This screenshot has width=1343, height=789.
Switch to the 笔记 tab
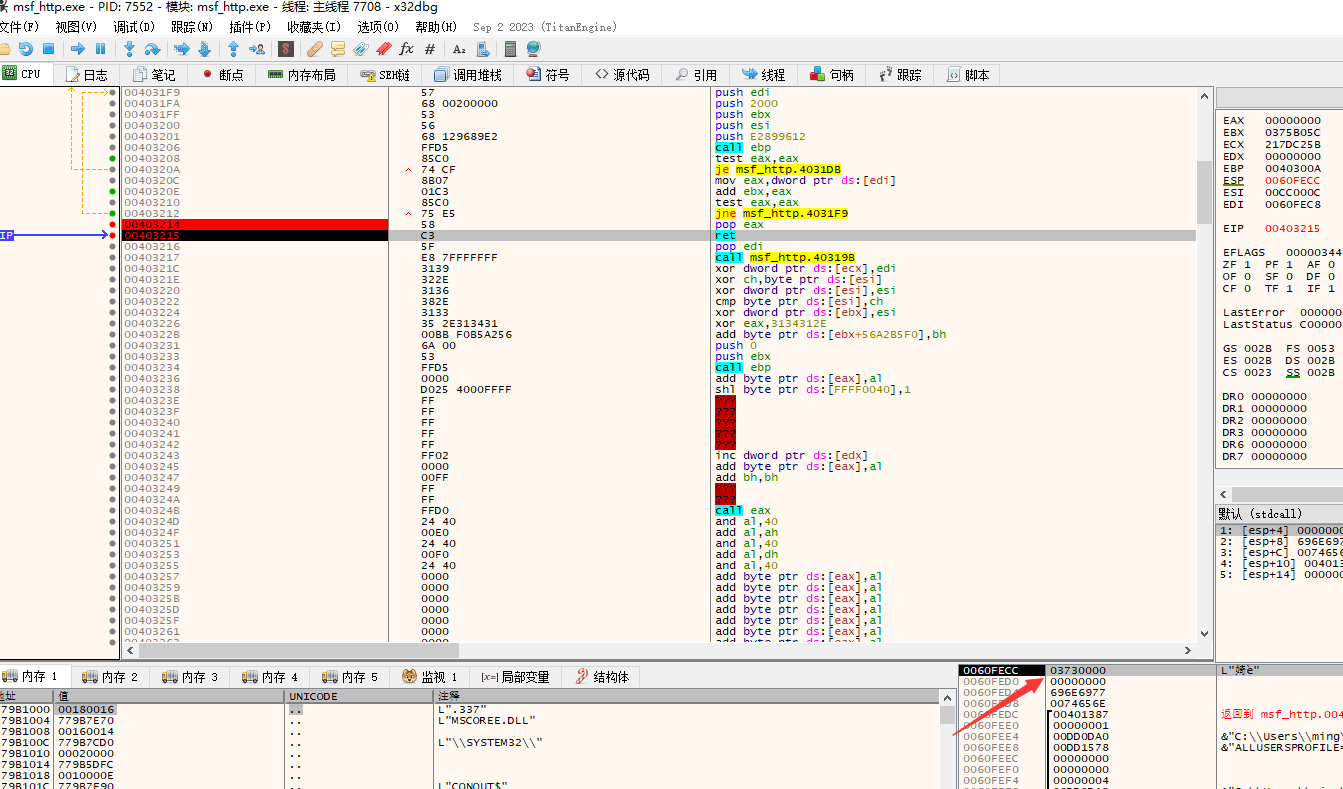153,75
